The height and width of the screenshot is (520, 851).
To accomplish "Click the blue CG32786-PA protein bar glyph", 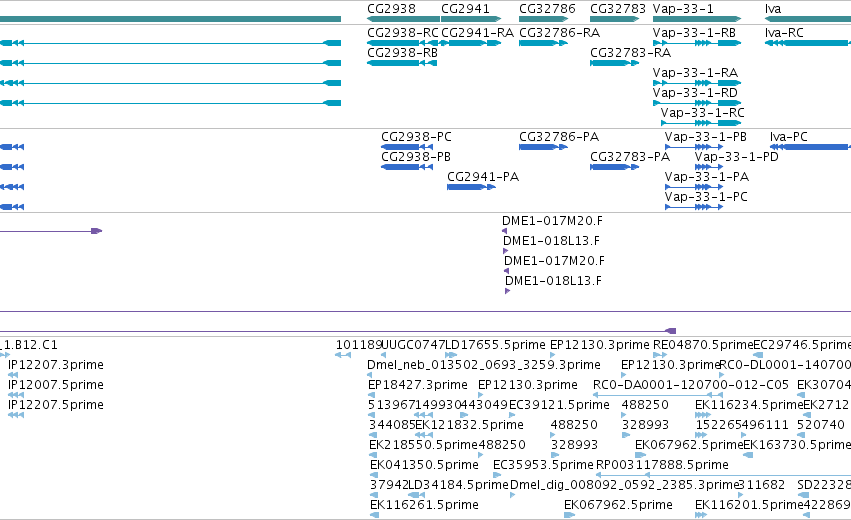I will click(543, 147).
